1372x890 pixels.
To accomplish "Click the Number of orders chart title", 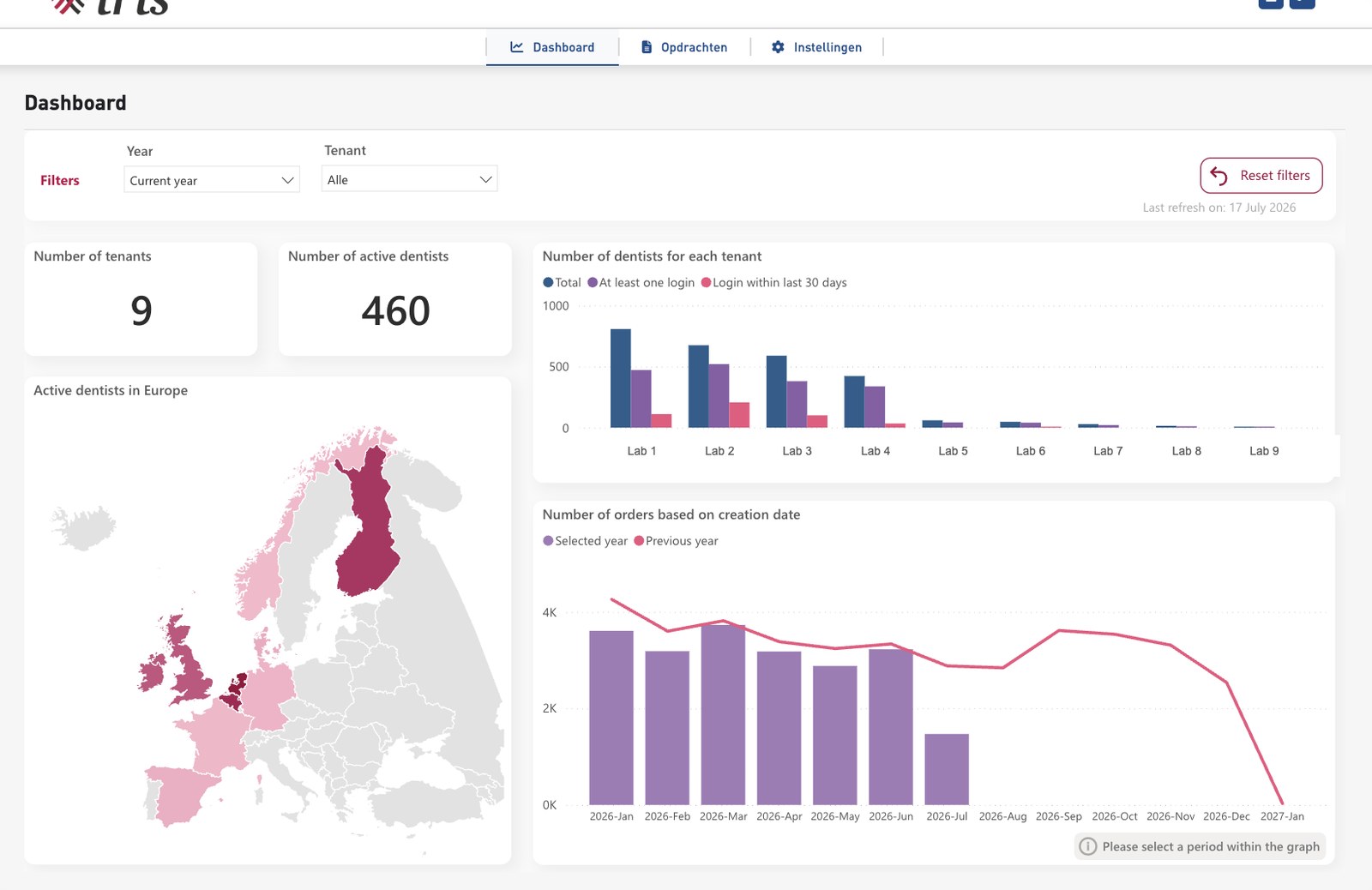I will [671, 514].
